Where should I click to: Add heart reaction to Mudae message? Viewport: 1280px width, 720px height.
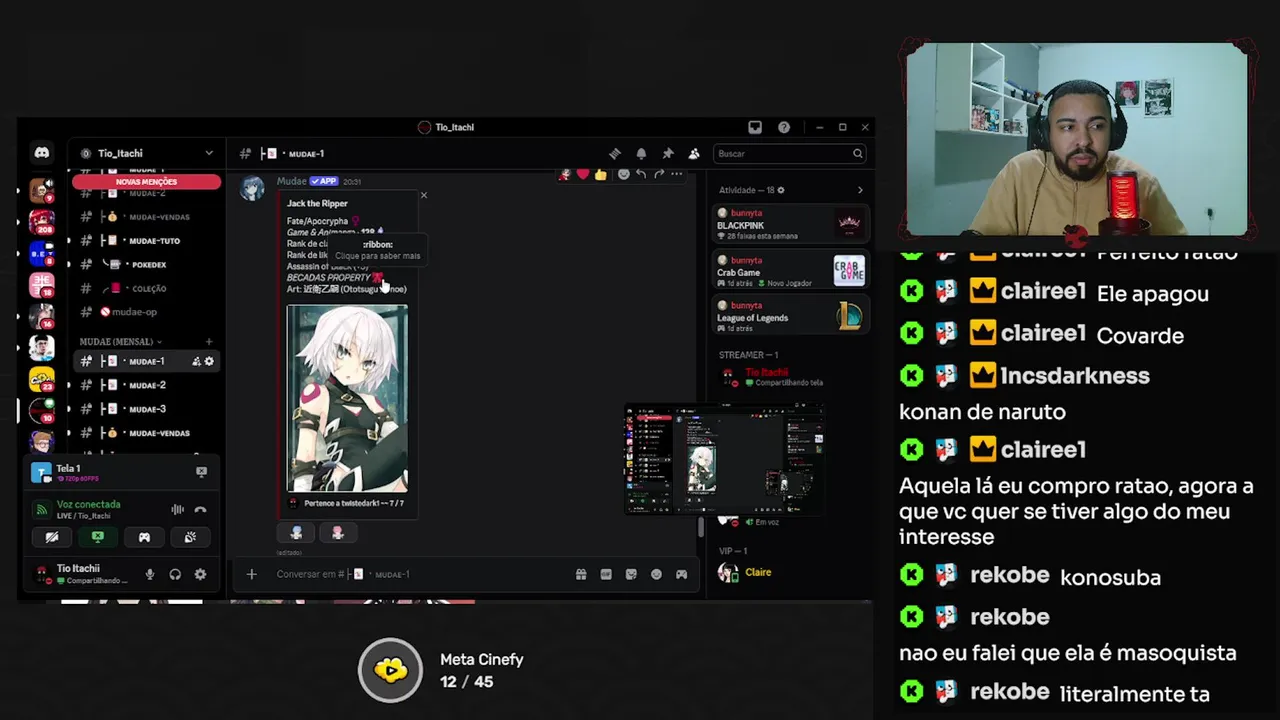tap(583, 174)
